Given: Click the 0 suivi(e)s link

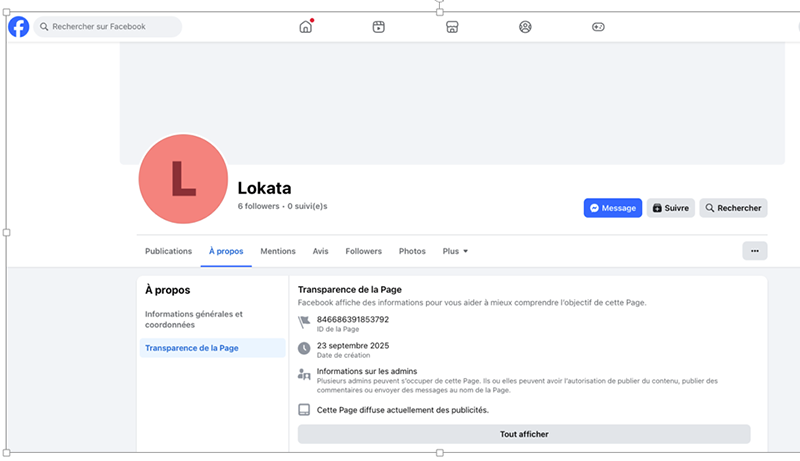Looking at the screenshot, I should click(x=307, y=206).
